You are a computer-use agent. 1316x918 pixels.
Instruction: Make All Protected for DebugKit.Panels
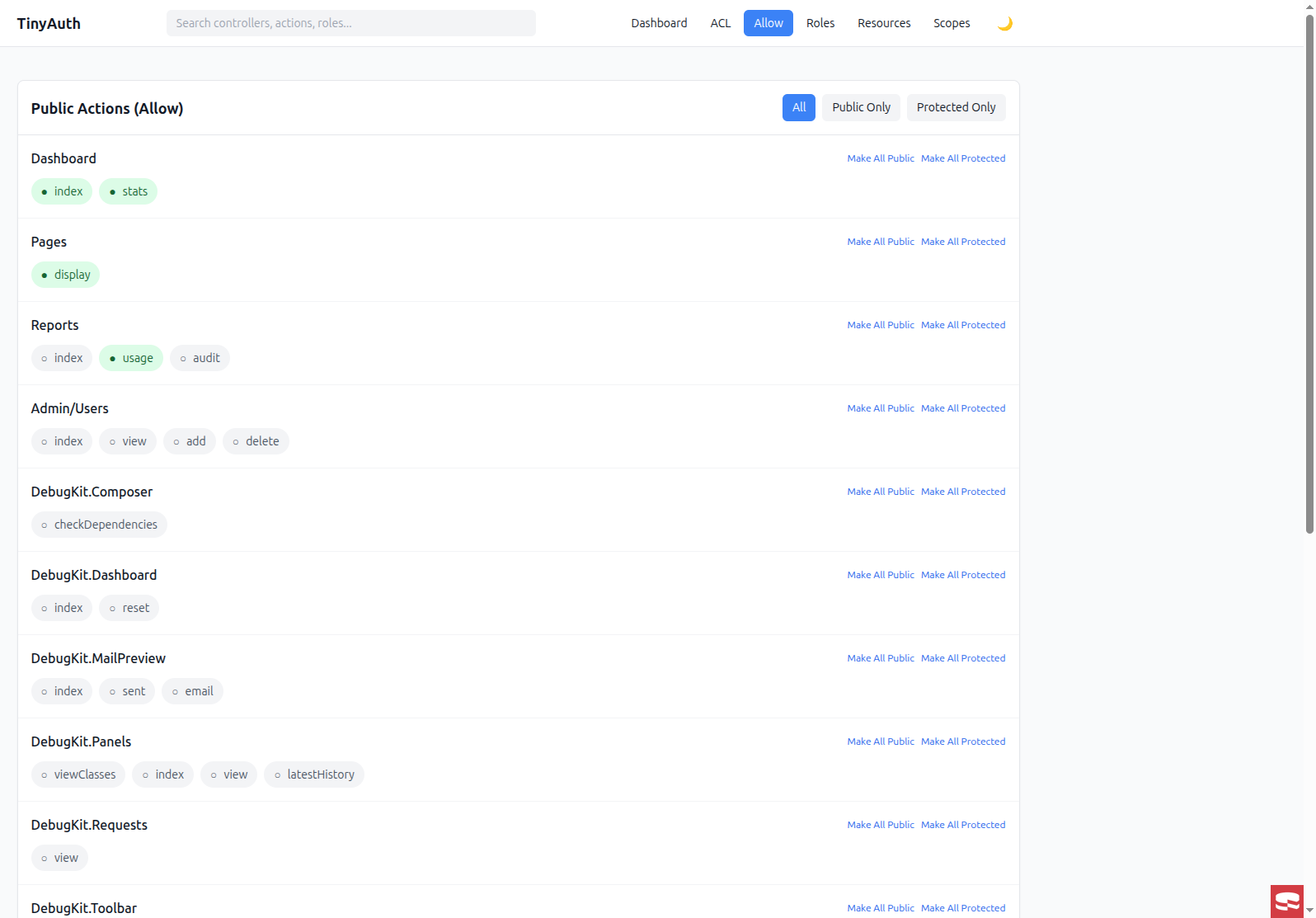click(x=963, y=741)
